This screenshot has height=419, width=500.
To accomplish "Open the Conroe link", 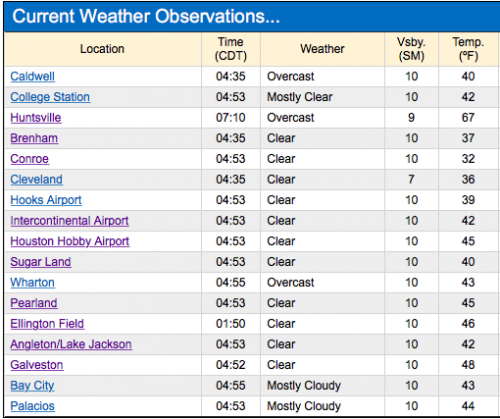I will pyautogui.click(x=29, y=159).
